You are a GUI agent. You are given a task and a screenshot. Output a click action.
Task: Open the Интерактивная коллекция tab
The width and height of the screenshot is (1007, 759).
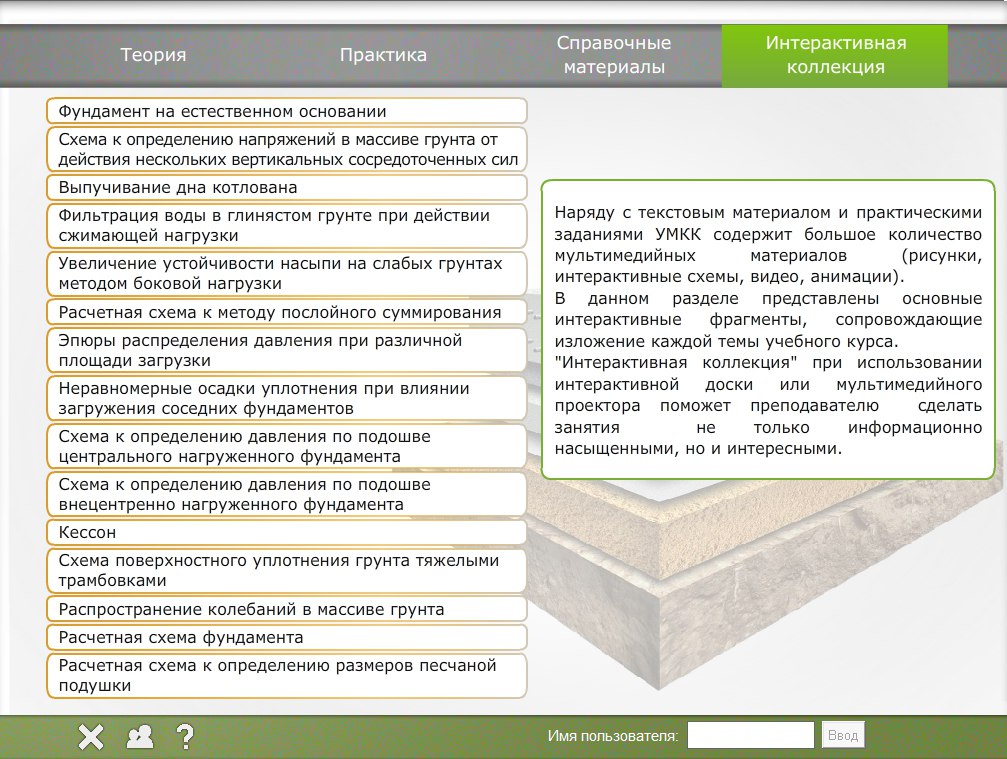coord(835,55)
